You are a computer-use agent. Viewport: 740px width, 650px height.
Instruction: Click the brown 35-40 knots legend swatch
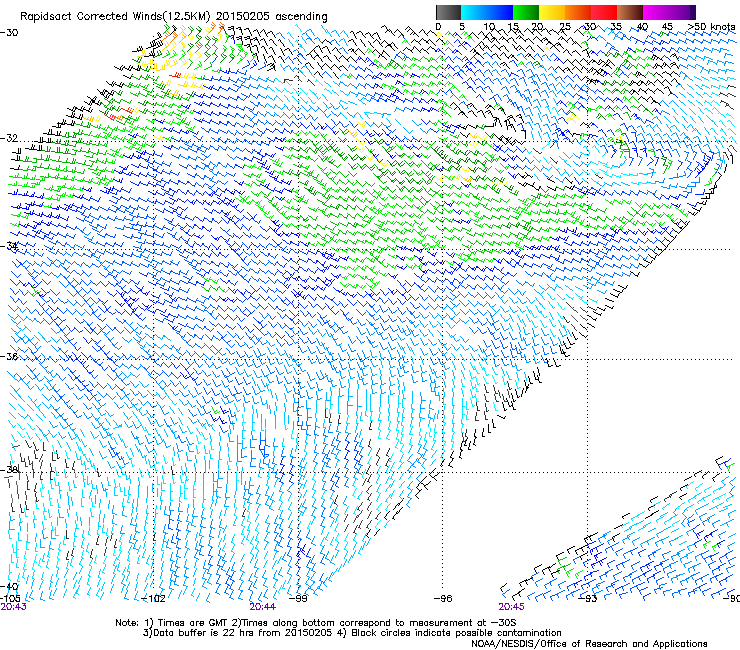630,12
